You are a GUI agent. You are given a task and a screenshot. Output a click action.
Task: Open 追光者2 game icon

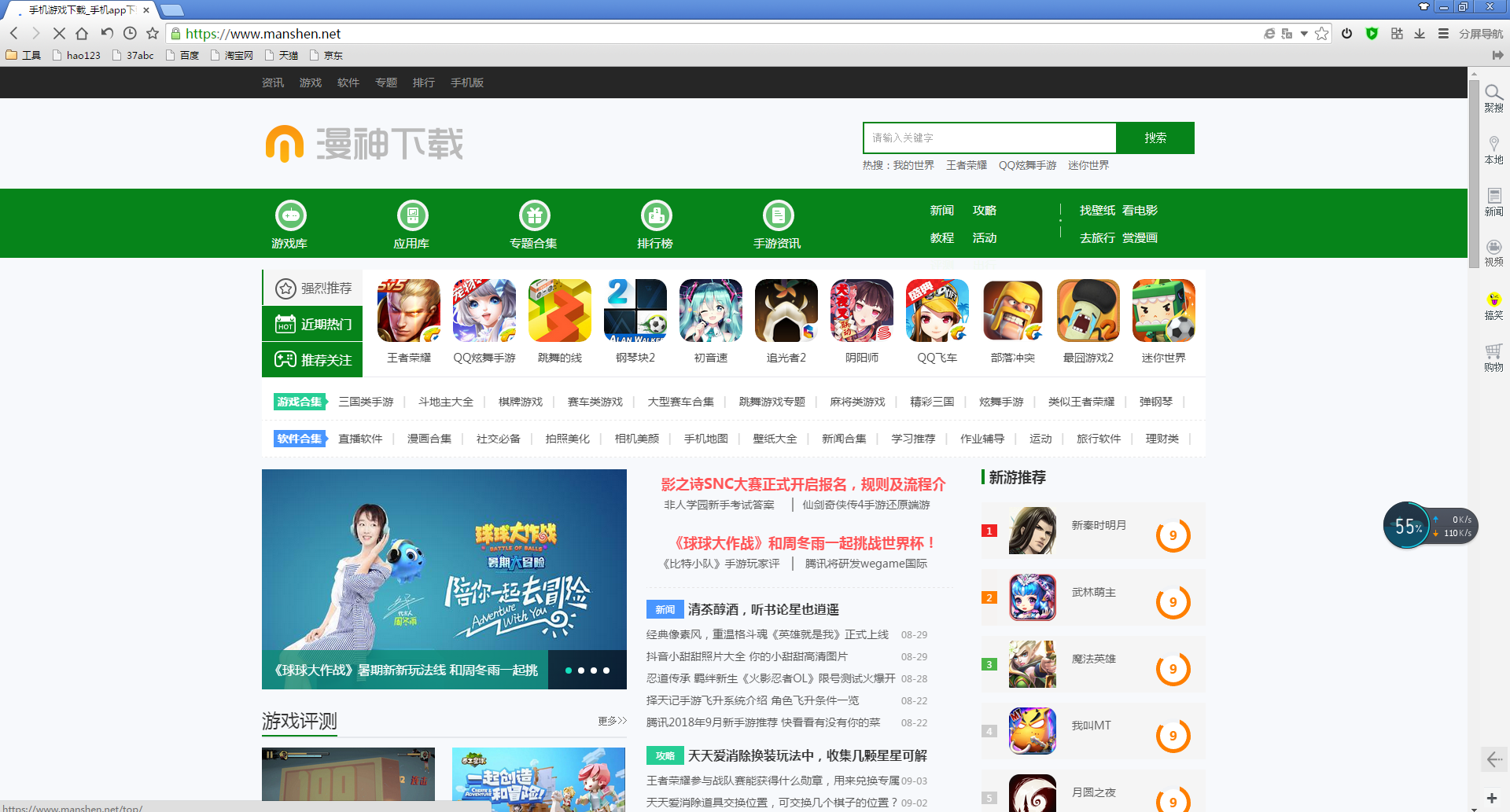[x=786, y=310]
